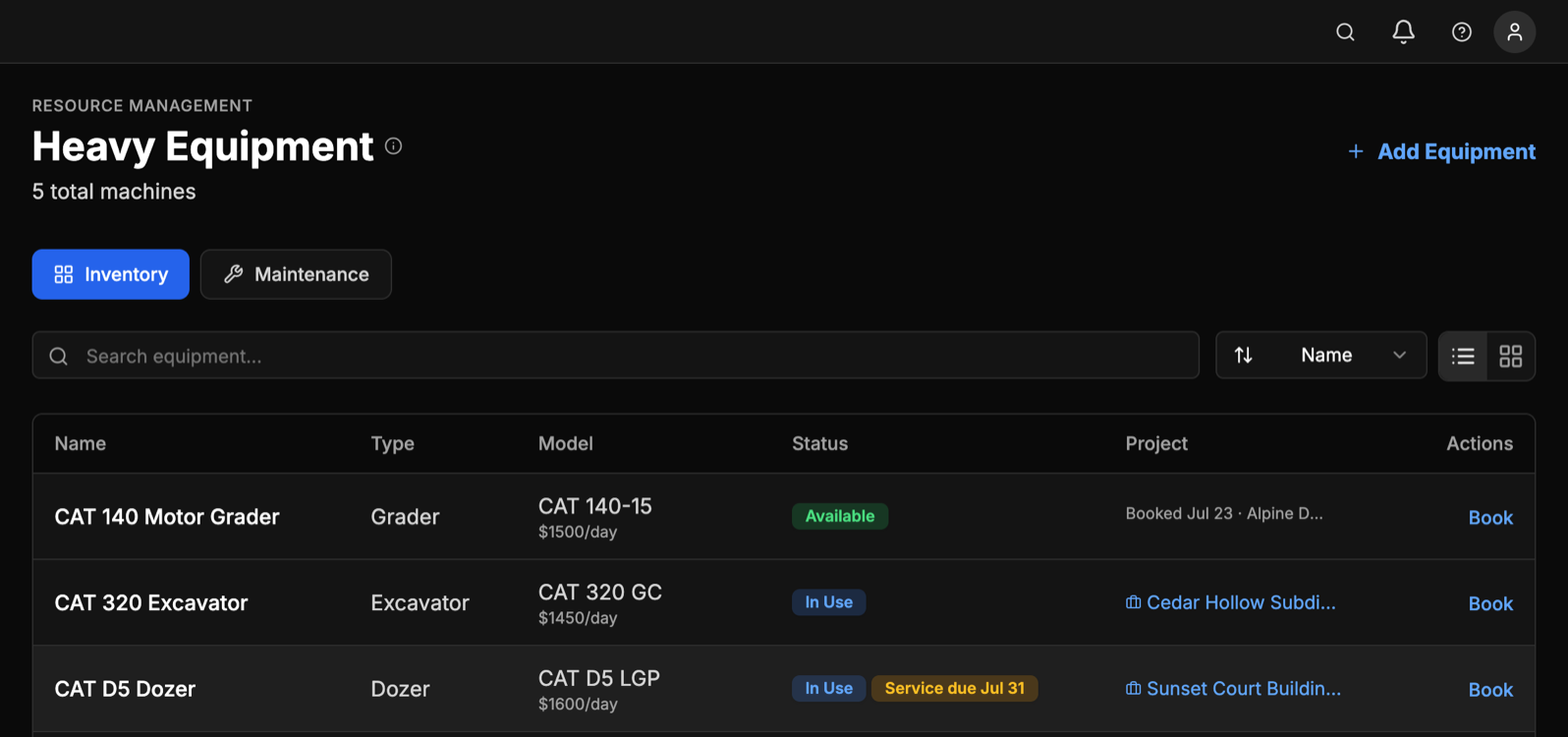The image size is (1568, 737).
Task: Open the Name sort dropdown
Action: point(1320,356)
